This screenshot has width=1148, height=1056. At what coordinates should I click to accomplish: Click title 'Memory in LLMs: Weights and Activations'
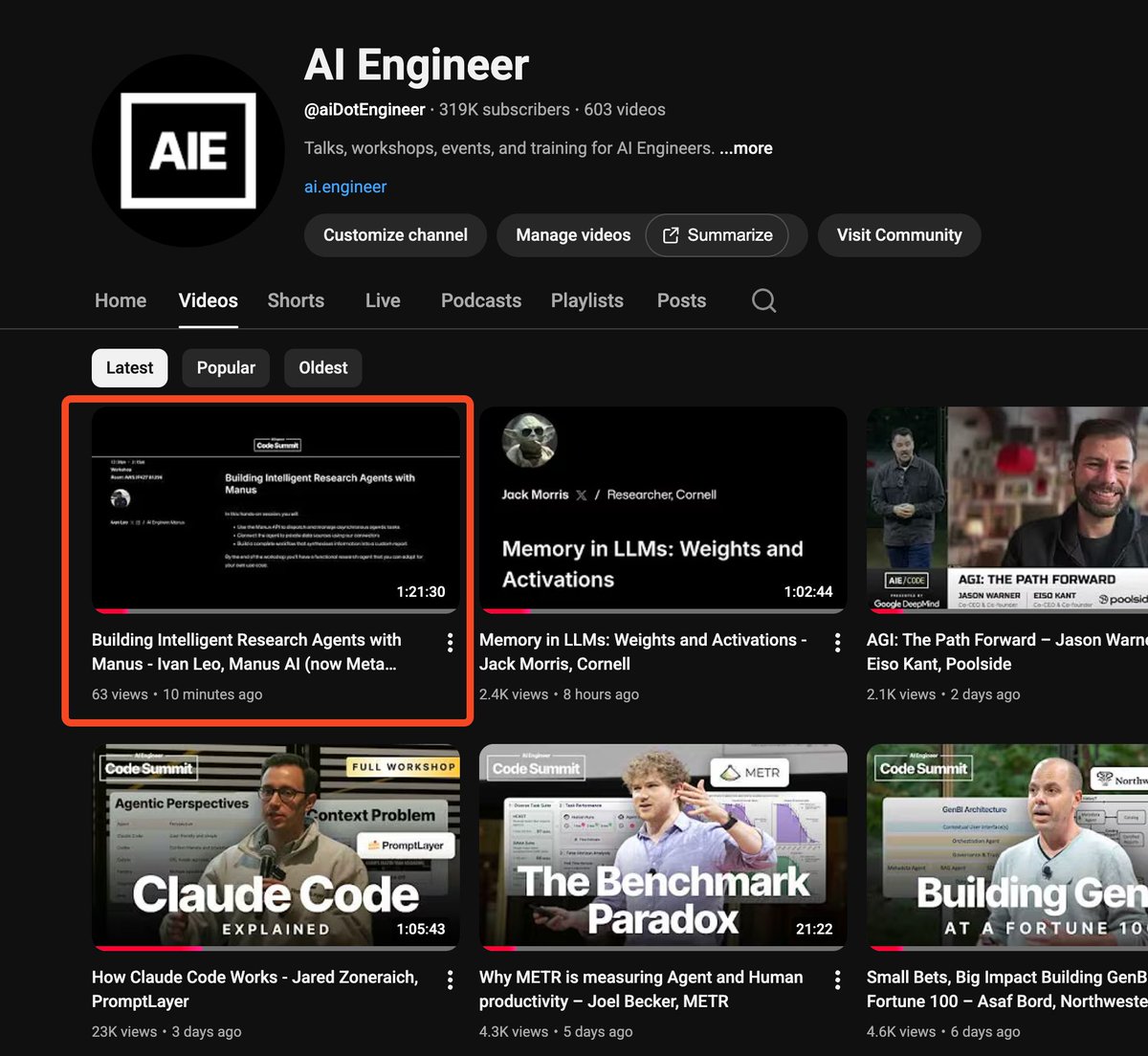tap(643, 652)
